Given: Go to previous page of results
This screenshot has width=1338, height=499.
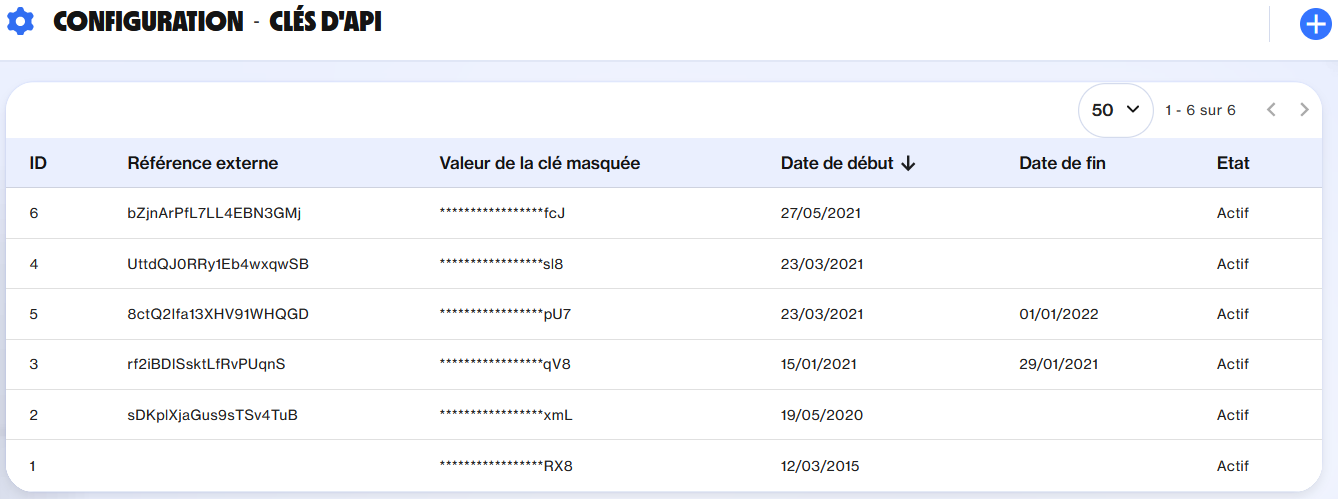Looking at the screenshot, I should (x=1271, y=110).
